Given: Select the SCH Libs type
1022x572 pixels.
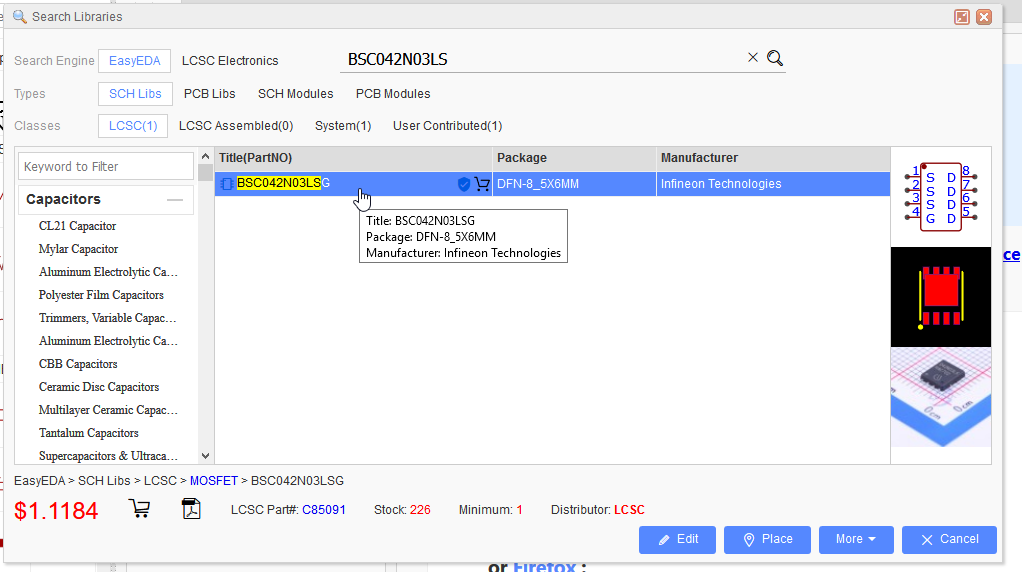Looking at the screenshot, I should 135,94.
